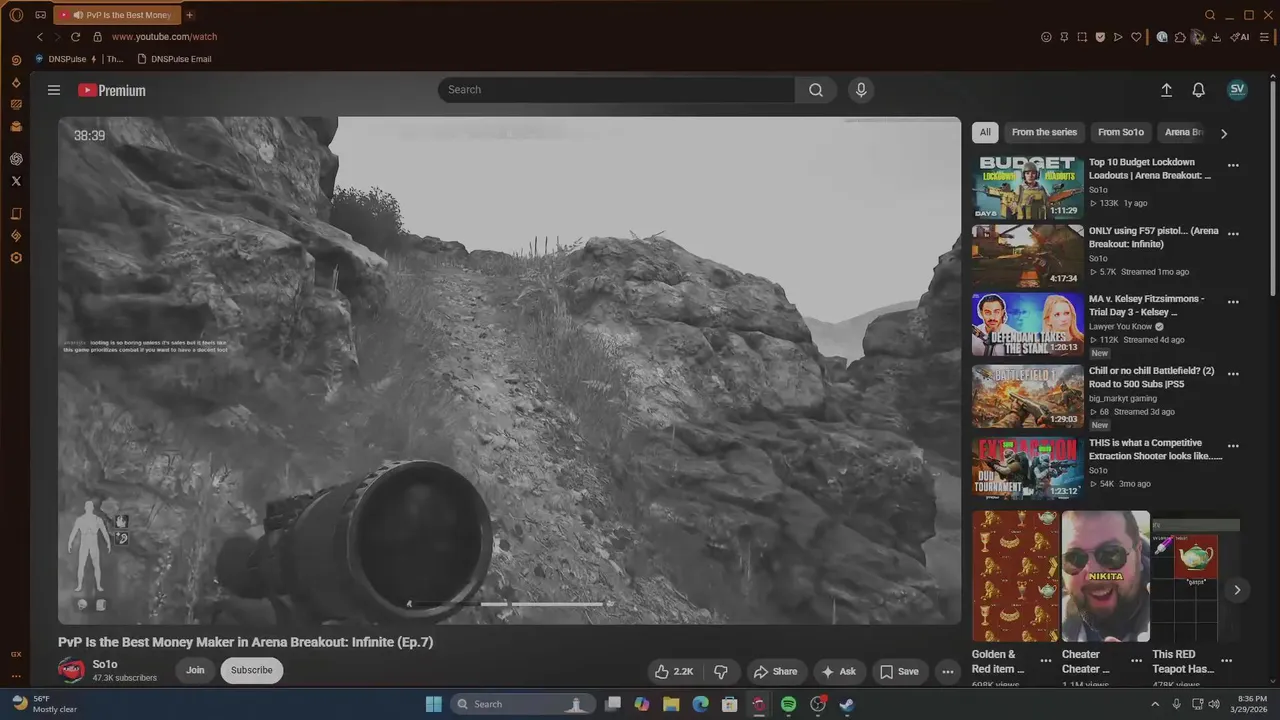Click the magnifier search button
1280x720 pixels.
[816, 90]
